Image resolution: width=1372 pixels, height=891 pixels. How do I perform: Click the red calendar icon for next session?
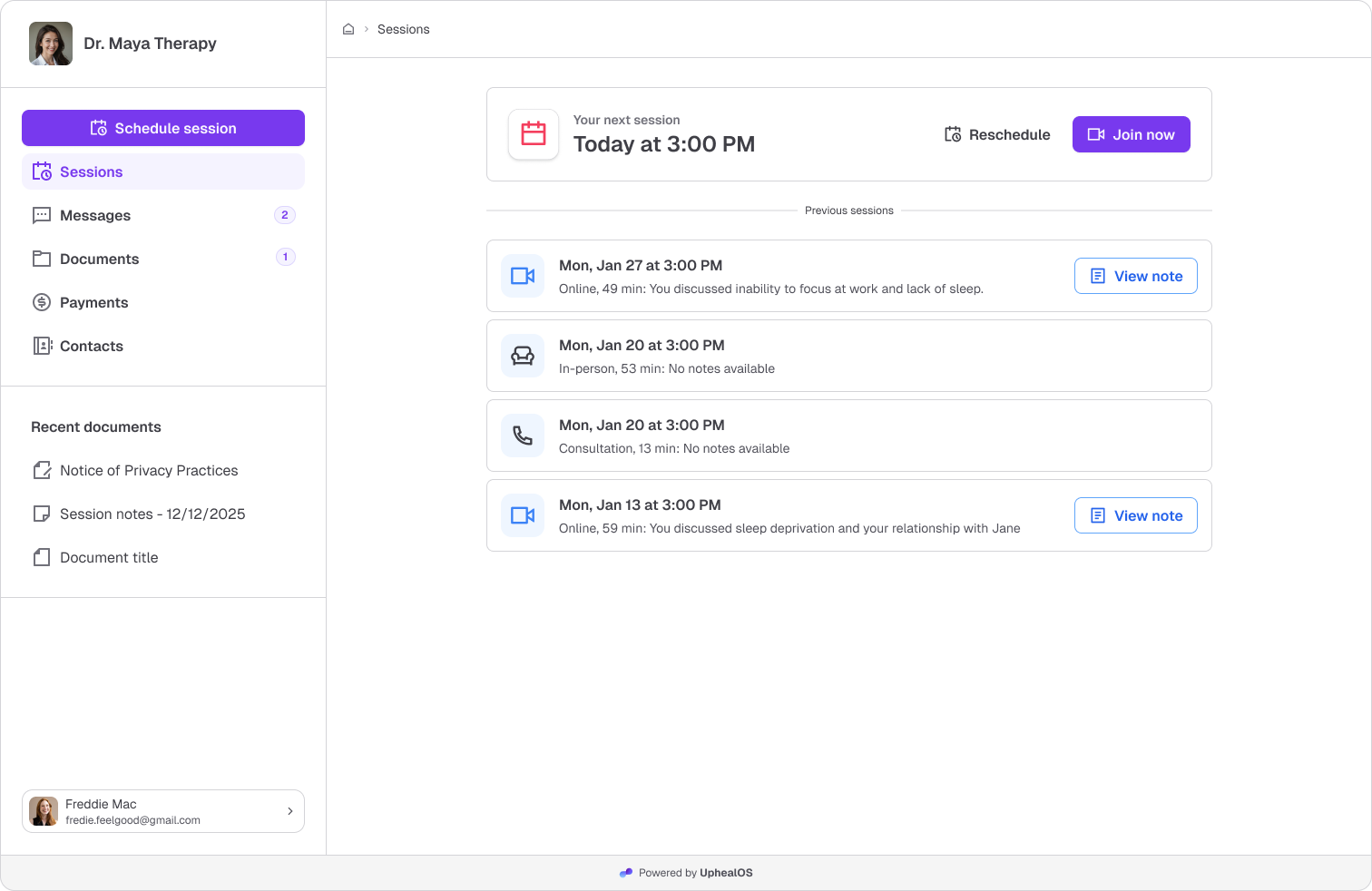coord(534,134)
